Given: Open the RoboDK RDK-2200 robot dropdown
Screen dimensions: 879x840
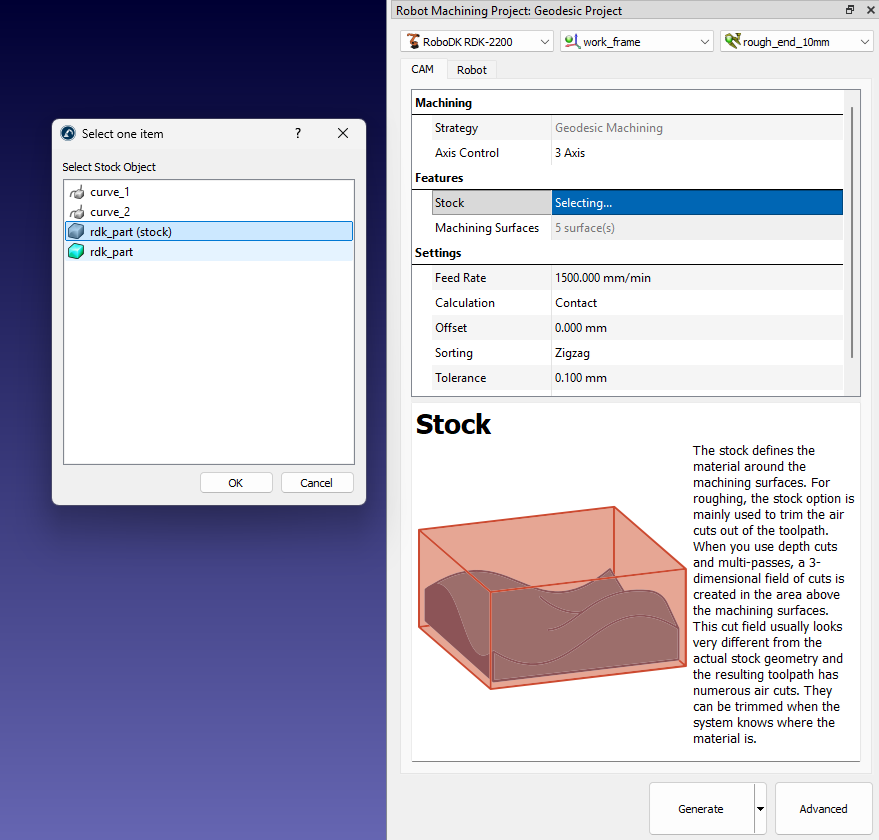Looking at the screenshot, I should (x=476, y=42).
